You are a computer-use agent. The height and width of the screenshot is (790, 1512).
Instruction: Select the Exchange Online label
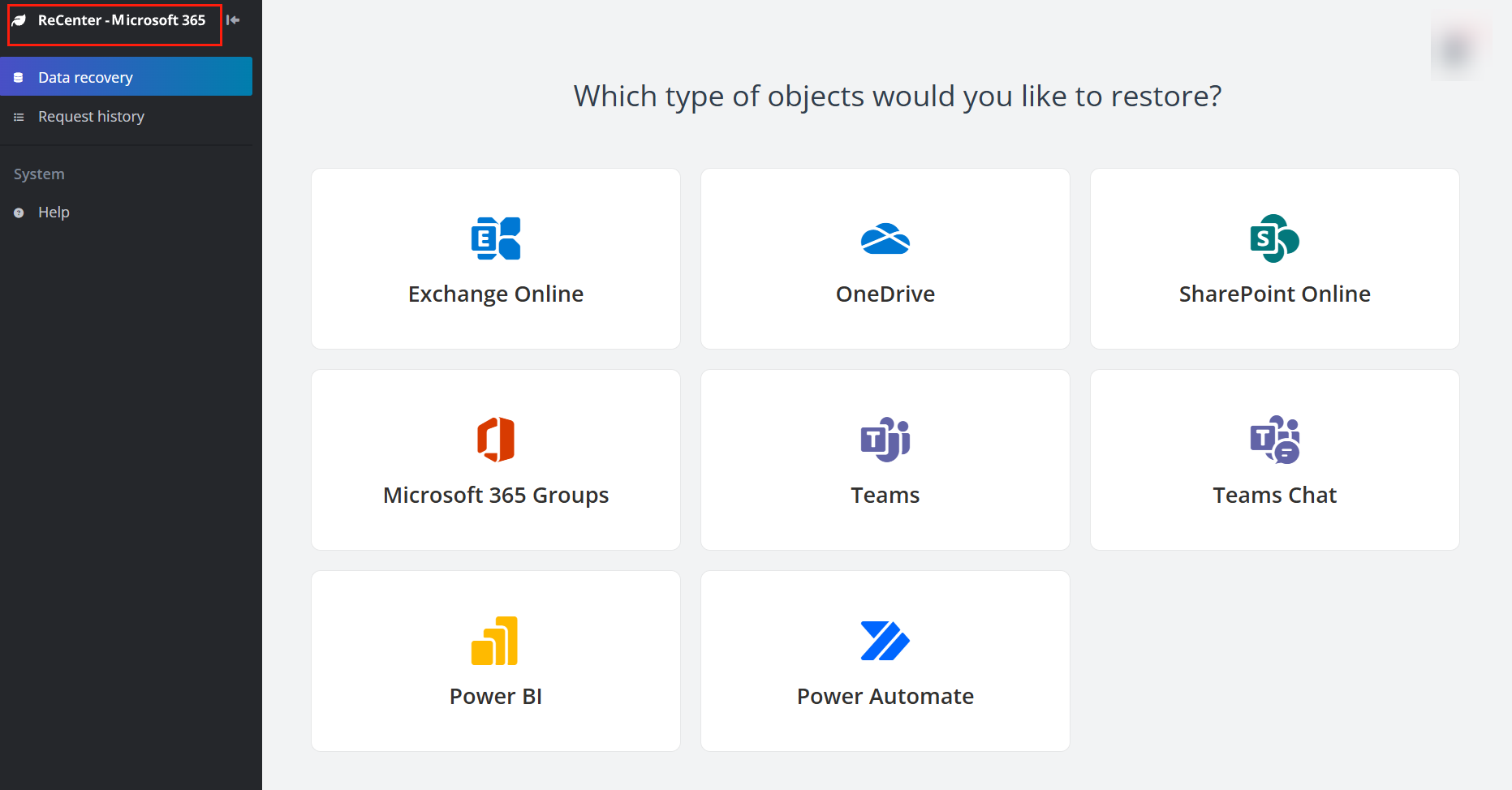click(x=496, y=294)
